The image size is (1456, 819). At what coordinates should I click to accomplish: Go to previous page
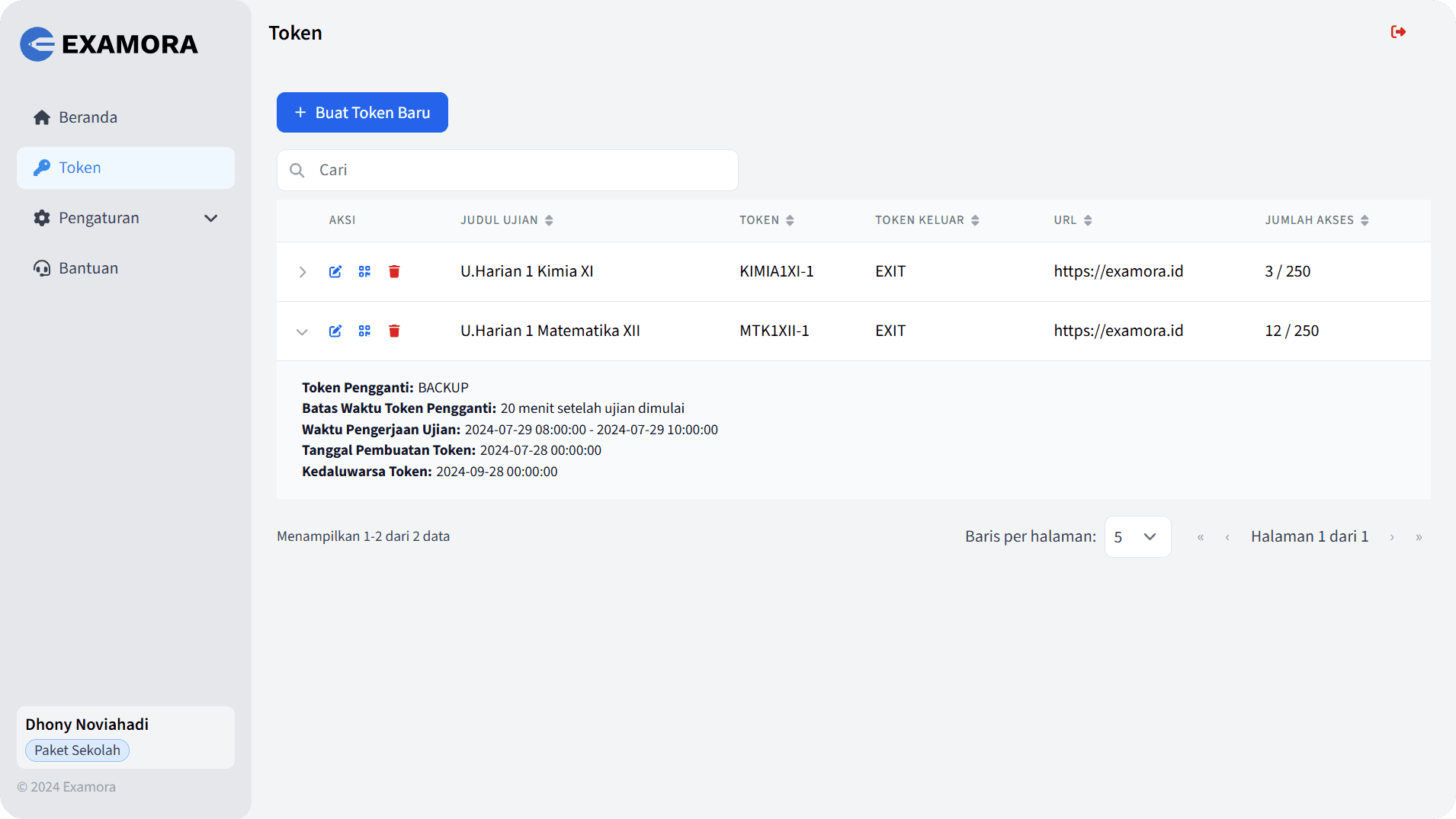[x=1227, y=537]
